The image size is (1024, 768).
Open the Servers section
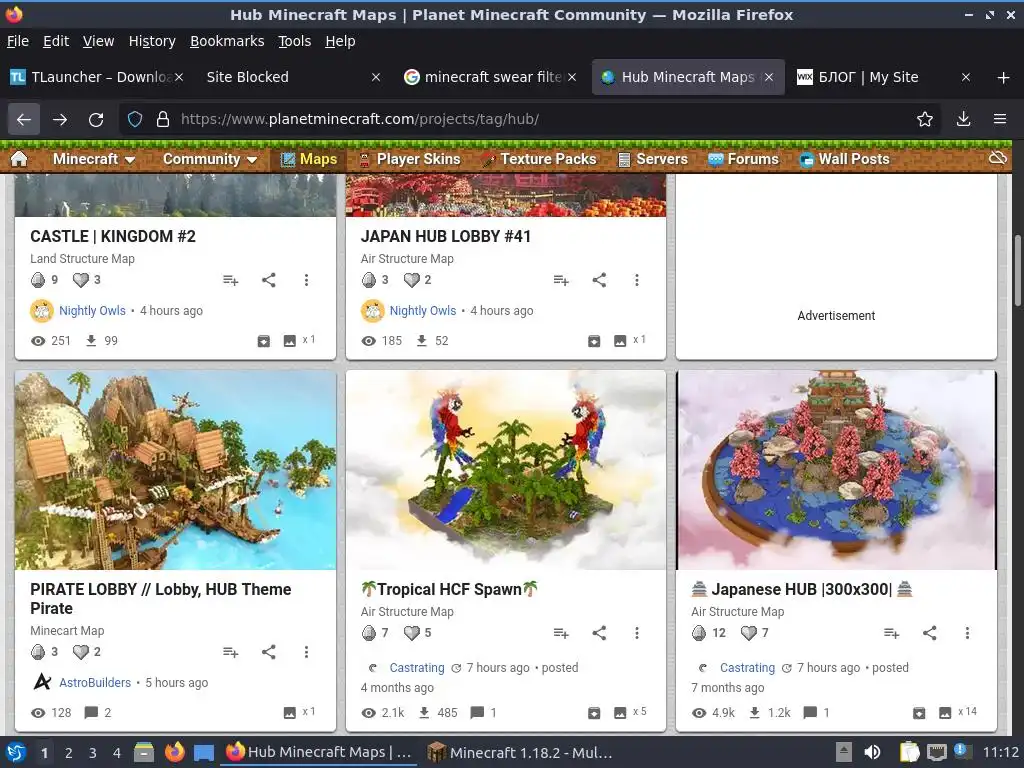coord(652,159)
